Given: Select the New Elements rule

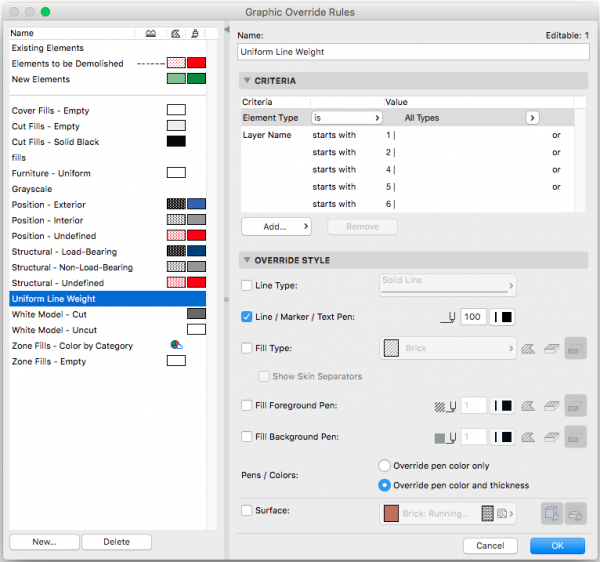Looking at the screenshot, I should pyautogui.click(x=40, y=79).
